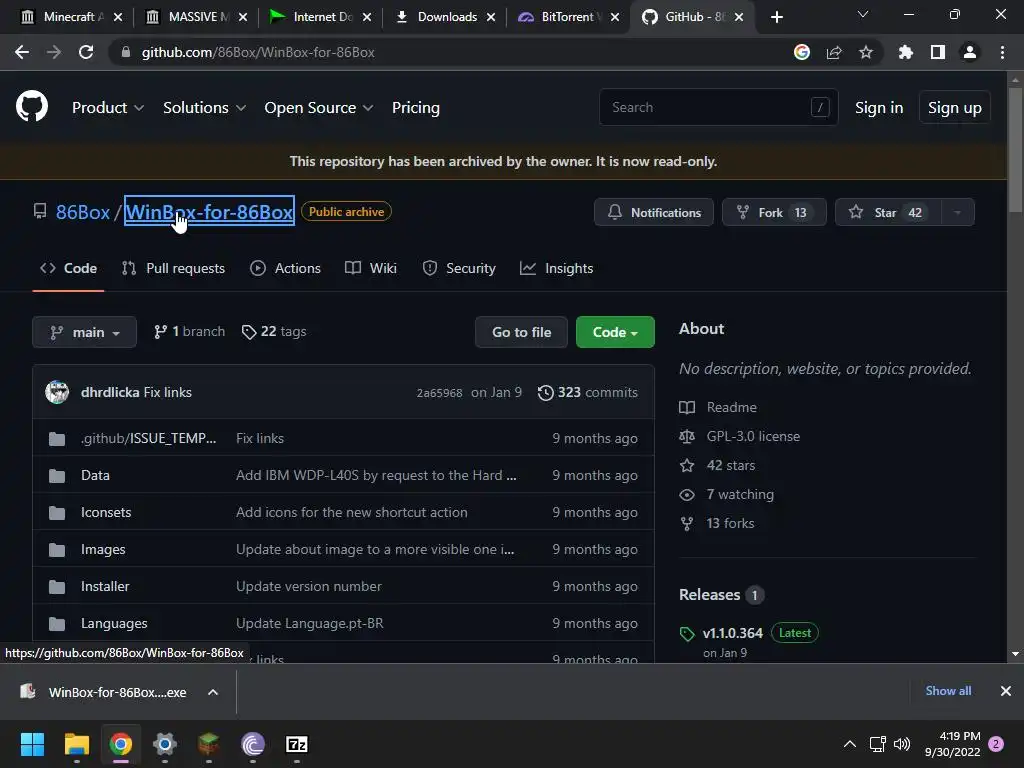View 1 branch link
The image size is (1024, 768).
click(189, 332)
